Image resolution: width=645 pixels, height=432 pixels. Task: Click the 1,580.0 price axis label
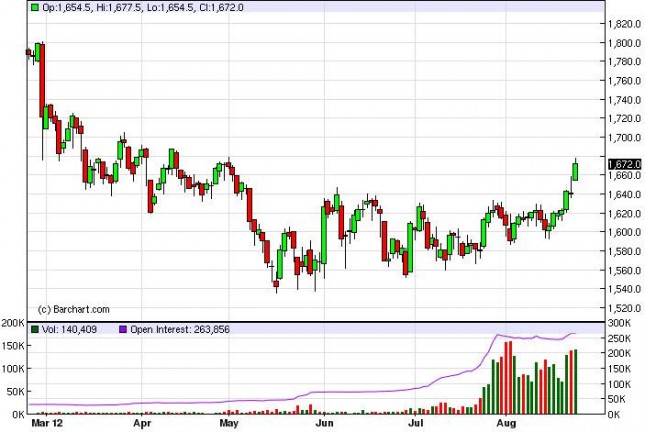pos(624,251)
